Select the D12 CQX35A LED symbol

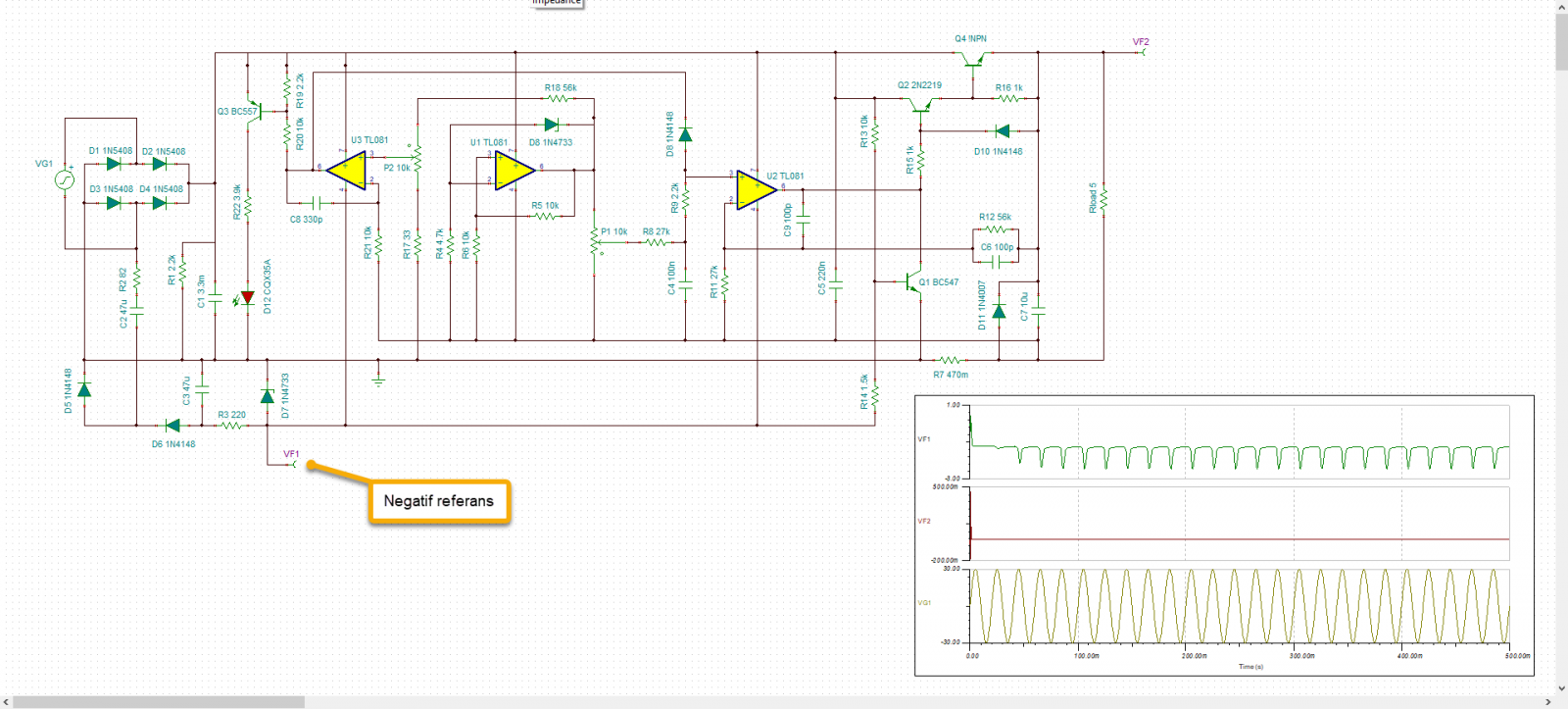click(247, 297)
